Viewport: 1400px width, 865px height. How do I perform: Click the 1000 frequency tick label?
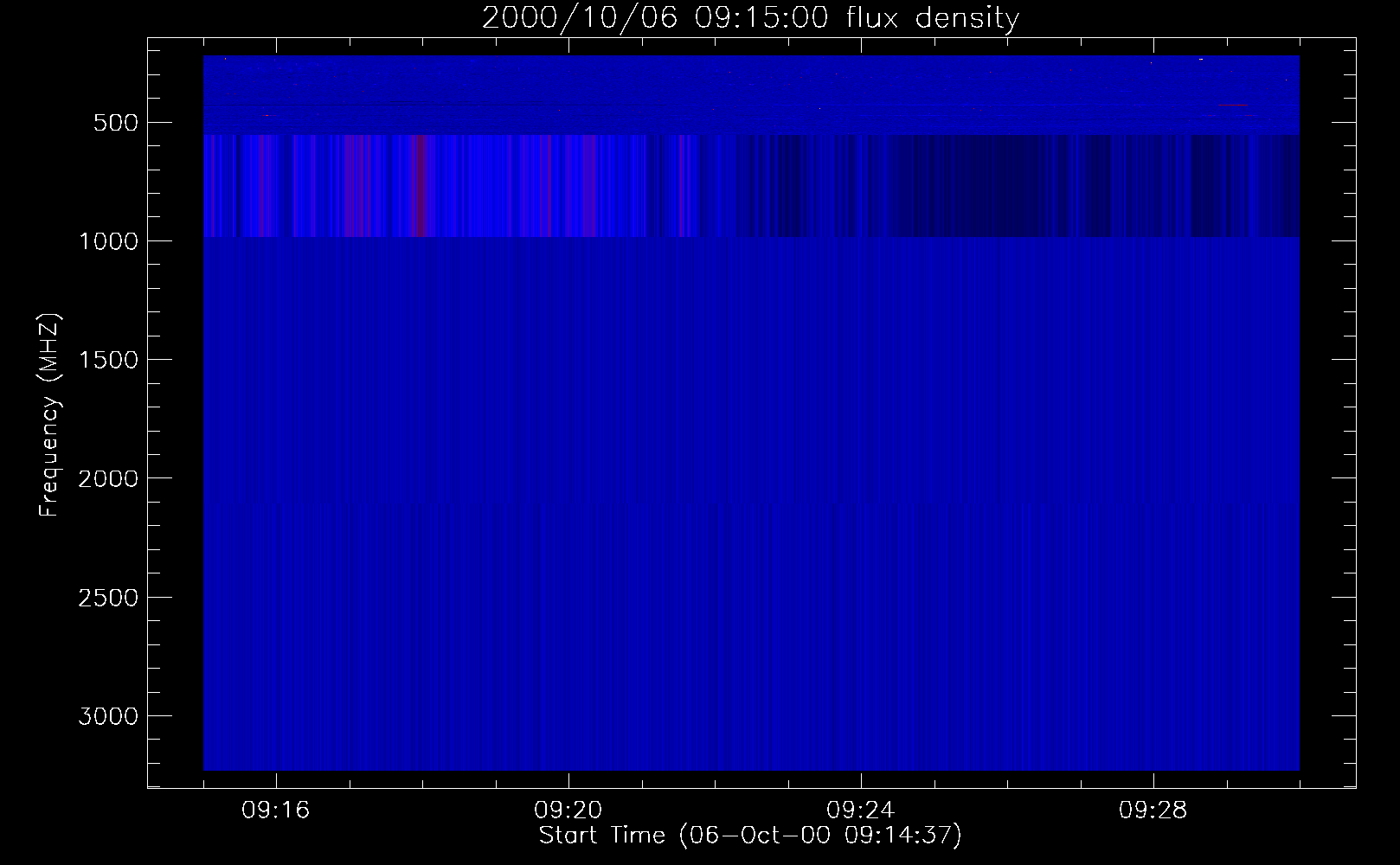pos(108,241)
